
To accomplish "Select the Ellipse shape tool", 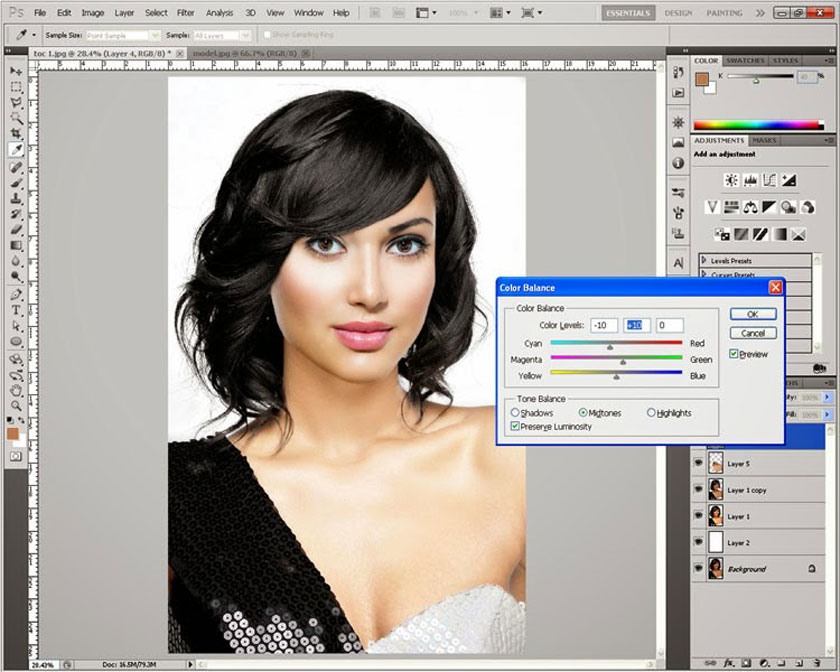I will pos(16,341).
